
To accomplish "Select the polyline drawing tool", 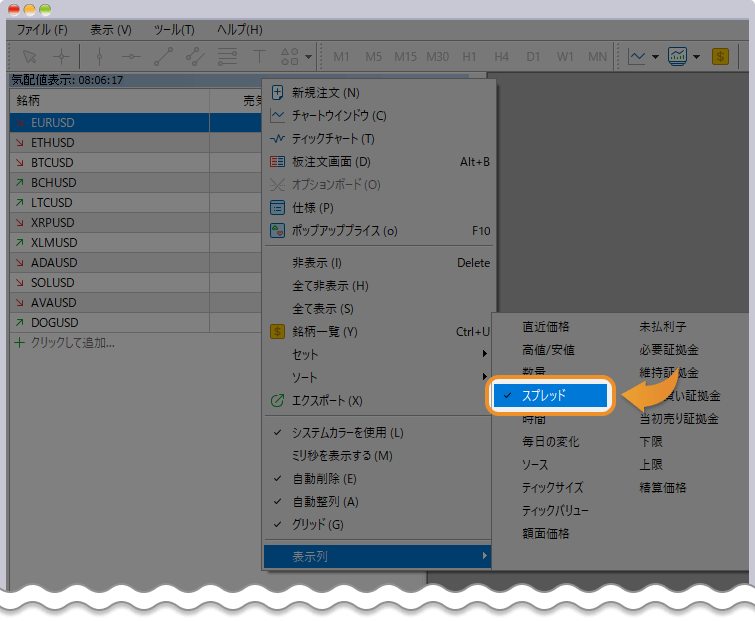I will coord(195,56).
